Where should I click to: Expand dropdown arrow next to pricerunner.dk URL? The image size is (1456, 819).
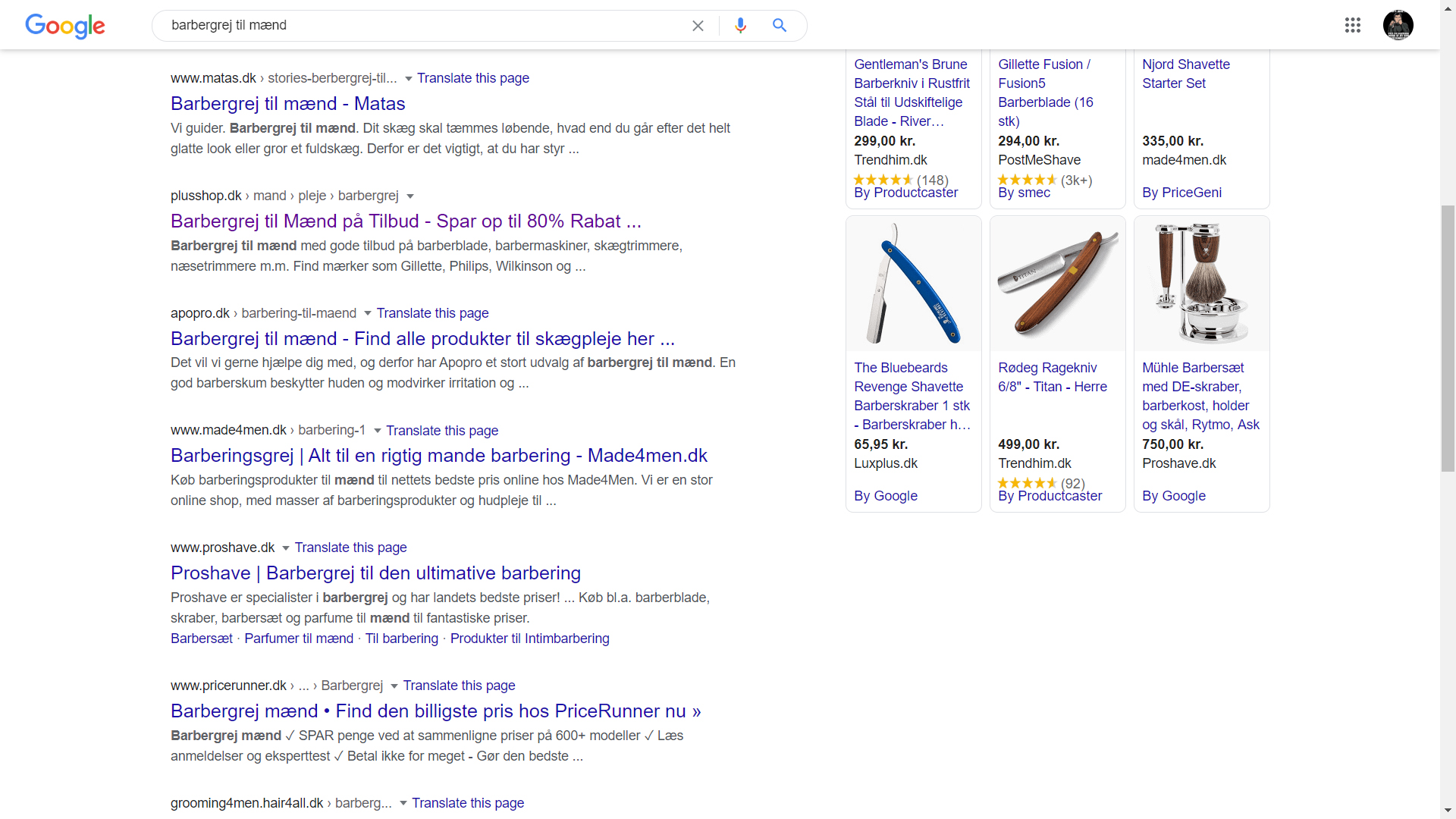click(x=394, y=686)
